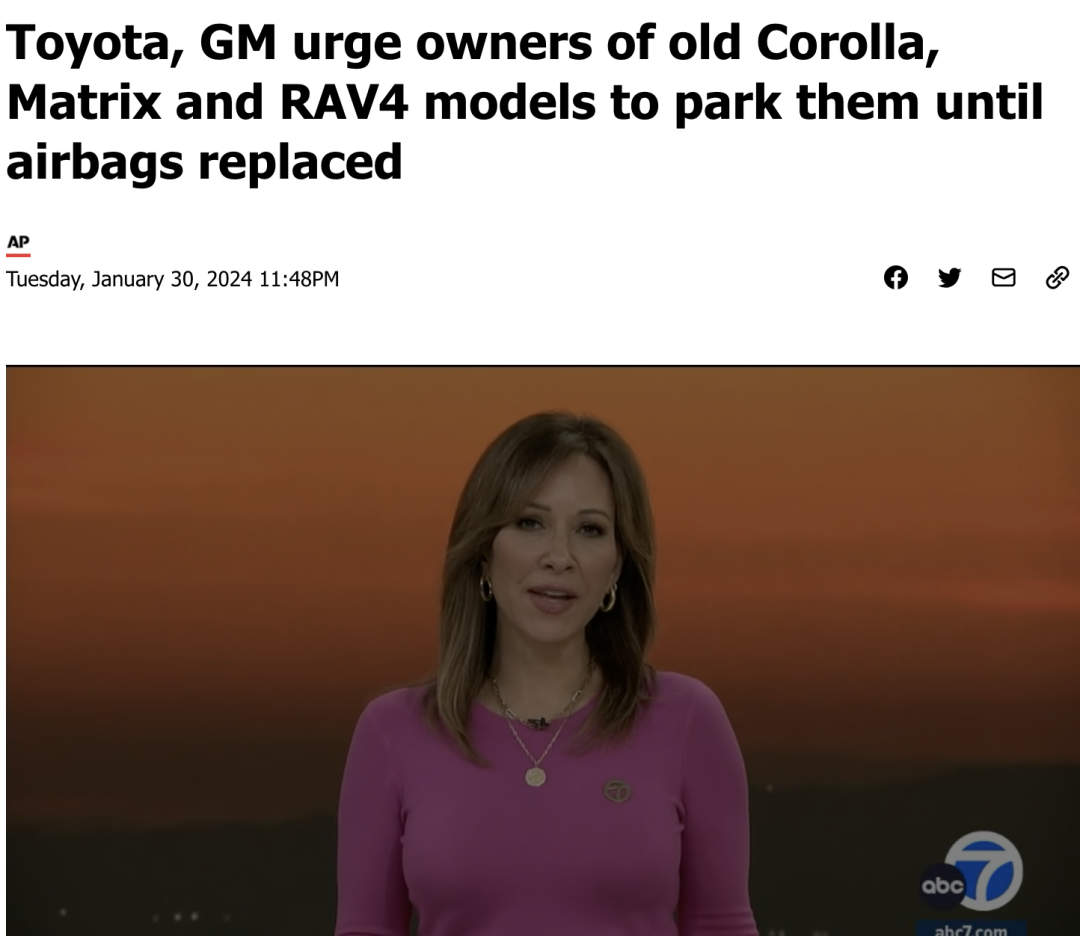Share the article on Facebook
This screenshot has width=1080, height=936.
(895, 278)
